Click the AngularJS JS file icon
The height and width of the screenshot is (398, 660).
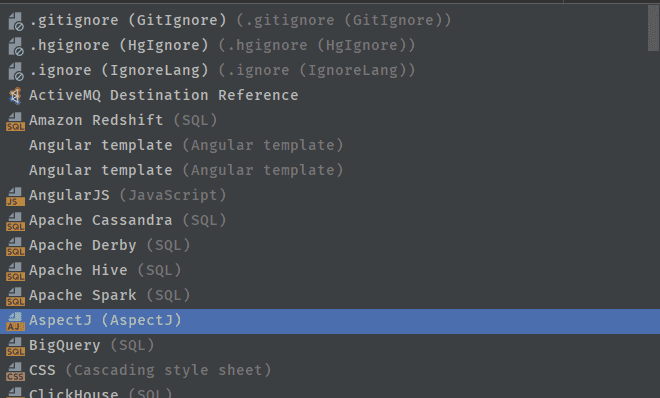click(x=15, y=196)
